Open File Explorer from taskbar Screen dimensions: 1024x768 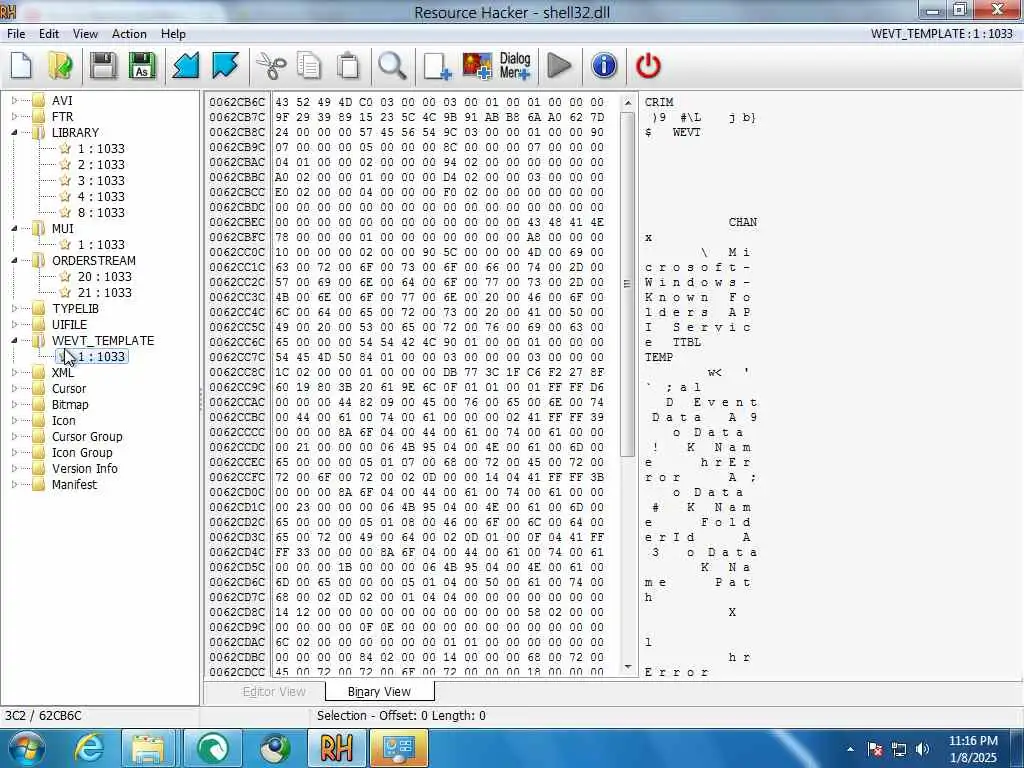(x=148, y=748)
